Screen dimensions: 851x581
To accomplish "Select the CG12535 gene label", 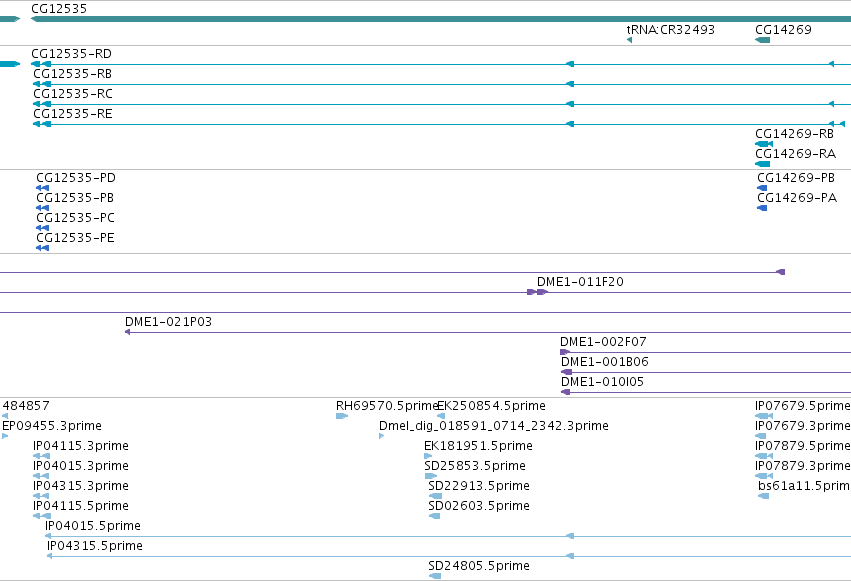I will click(59, 9).
